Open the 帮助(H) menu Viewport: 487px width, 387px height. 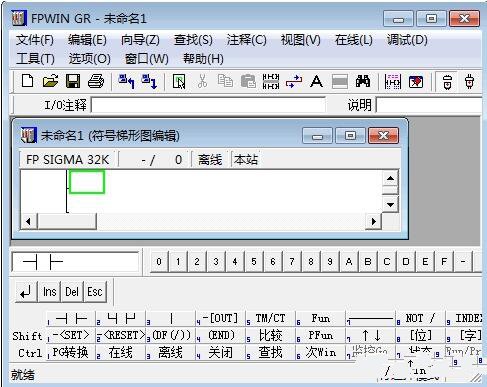(203, 59)
